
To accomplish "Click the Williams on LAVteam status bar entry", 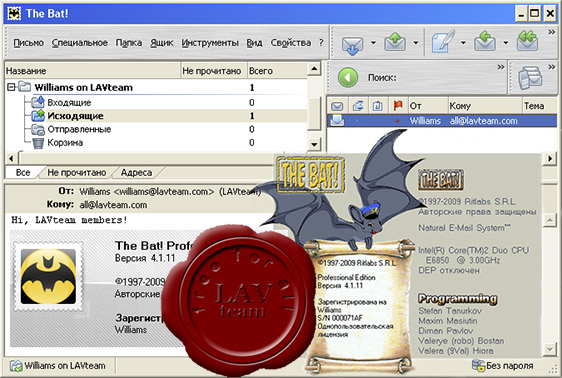I will click(x=59, y=366).
